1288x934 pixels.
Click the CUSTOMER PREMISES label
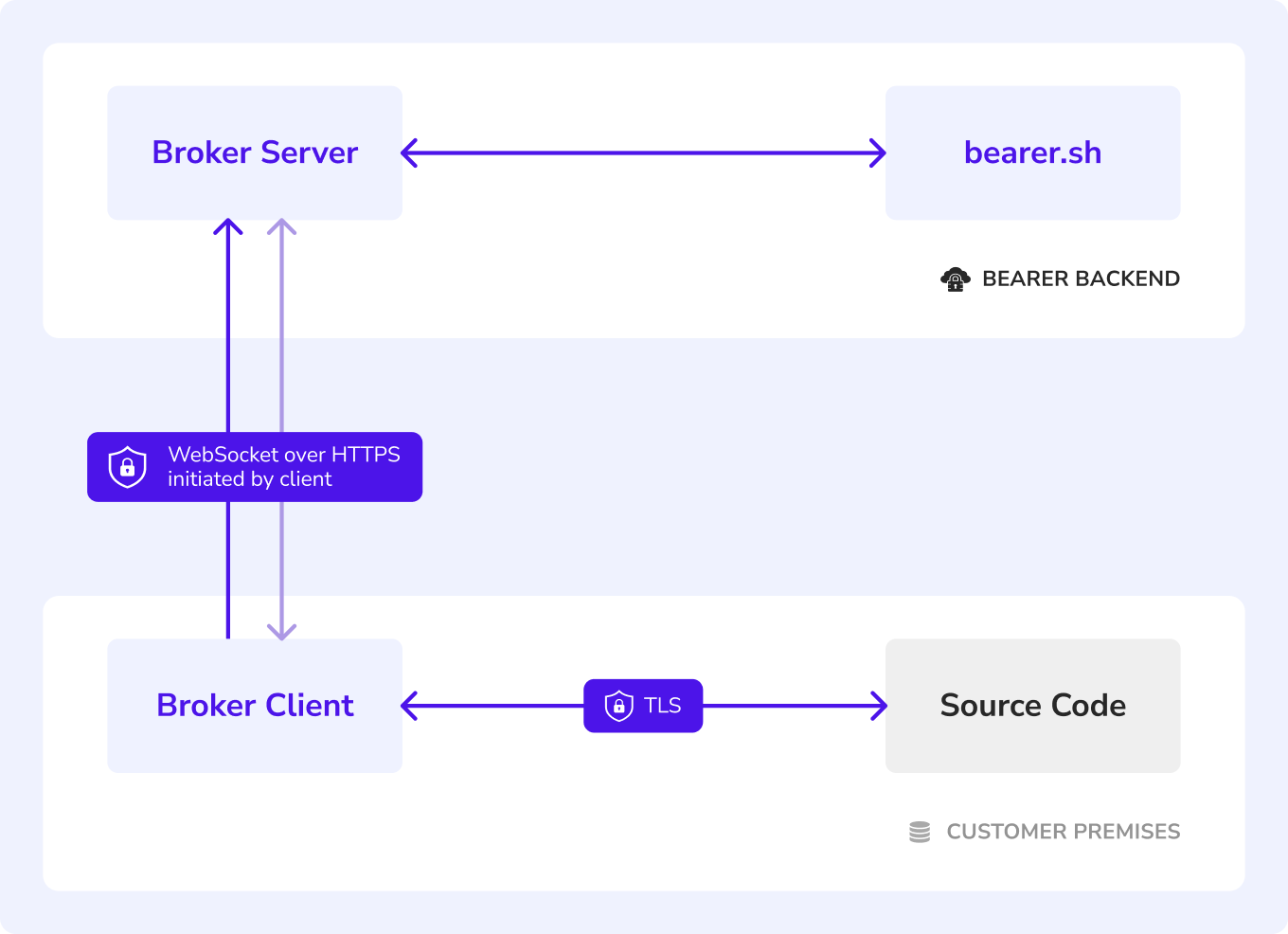pos(1064,832)
